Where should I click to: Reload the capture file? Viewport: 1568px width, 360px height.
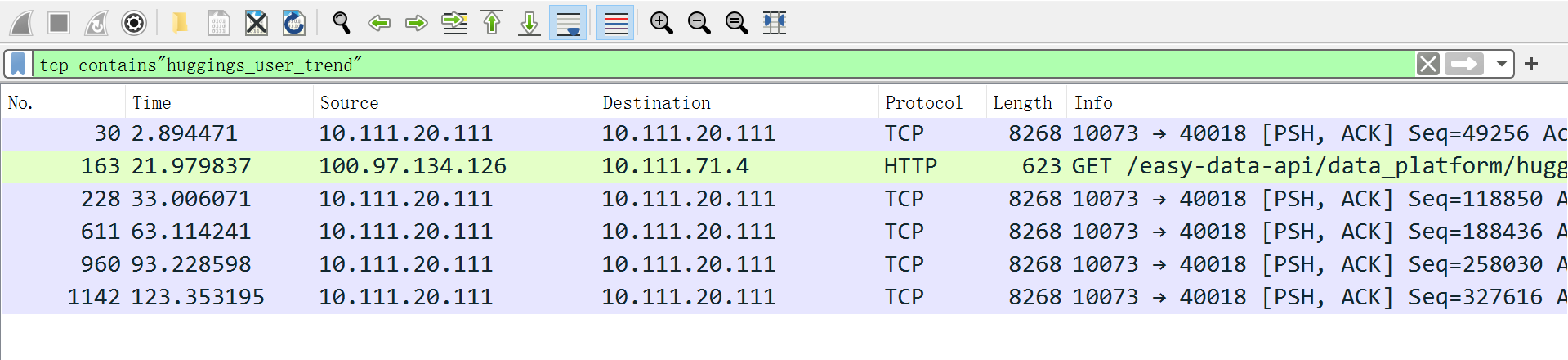click(x=294, y=23)
